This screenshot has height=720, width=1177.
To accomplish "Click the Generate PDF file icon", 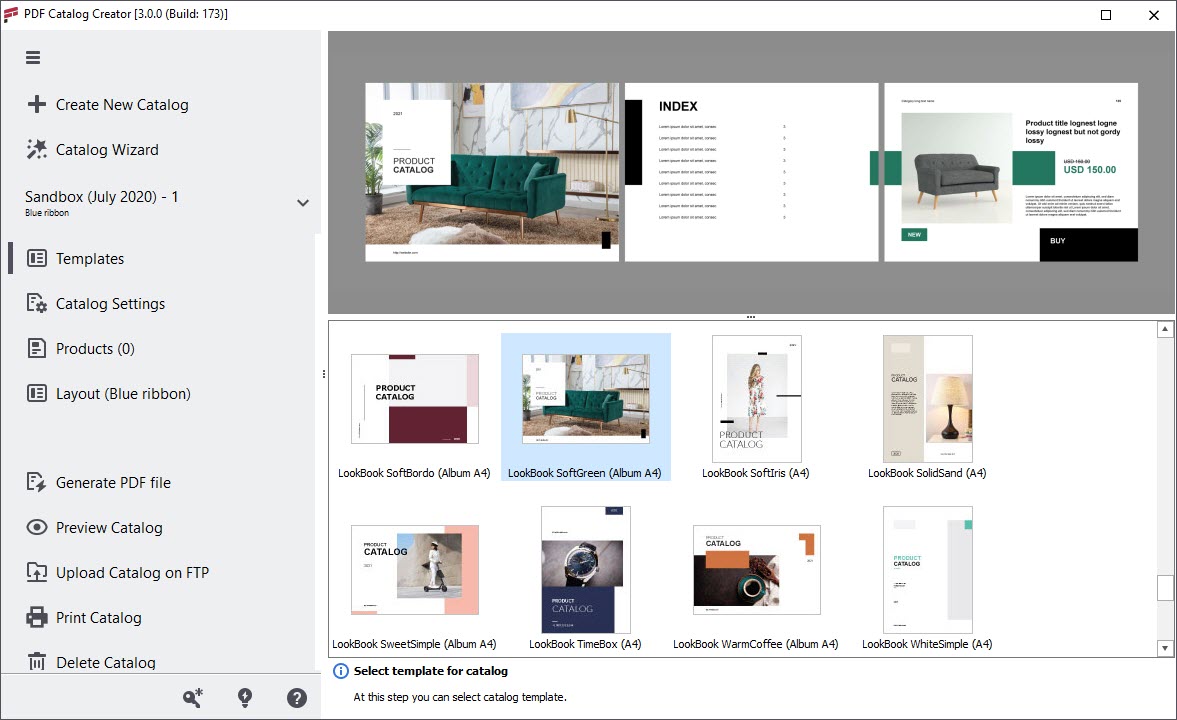I will (37, 483).
